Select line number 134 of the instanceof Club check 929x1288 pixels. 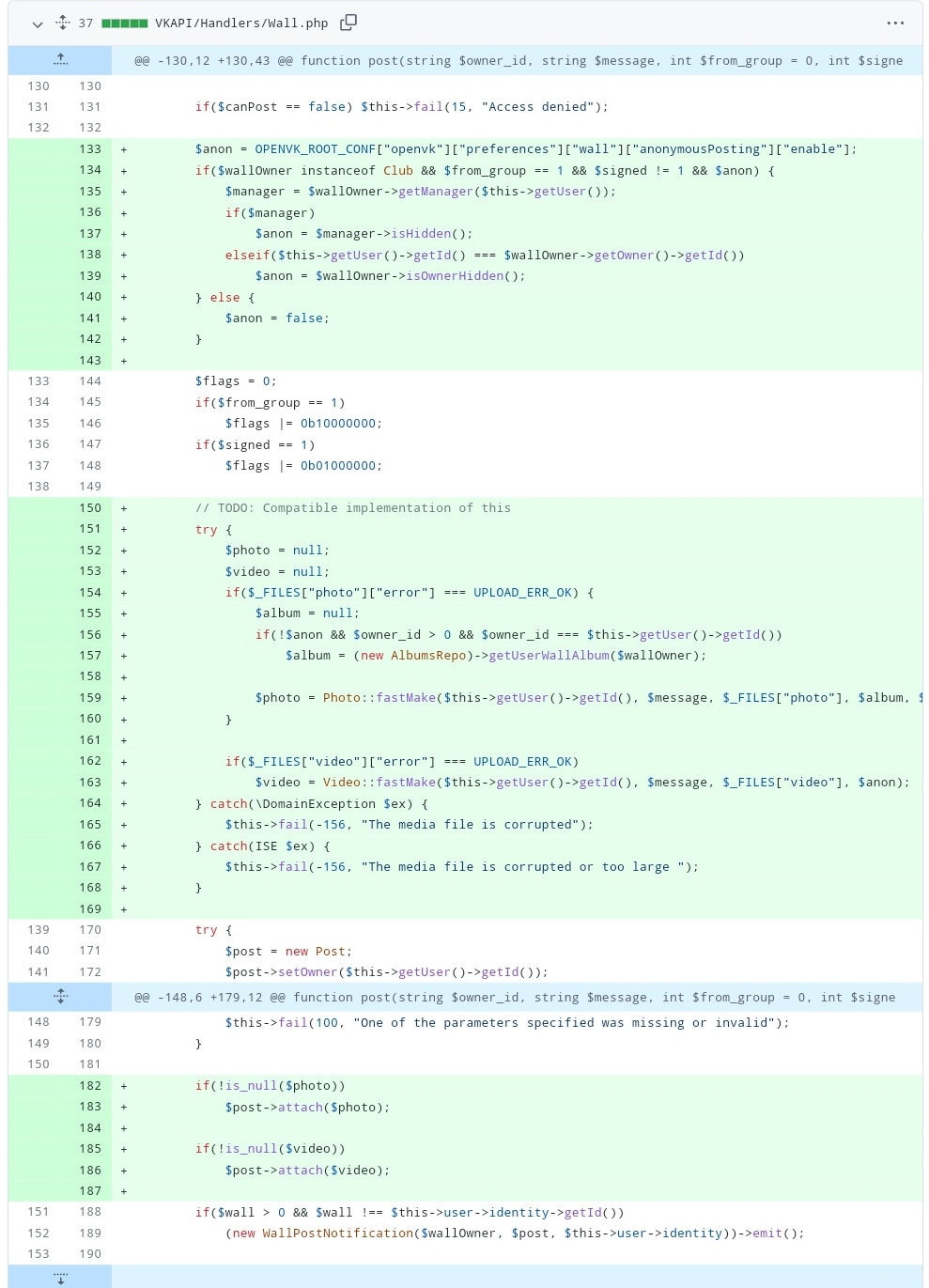90,170
